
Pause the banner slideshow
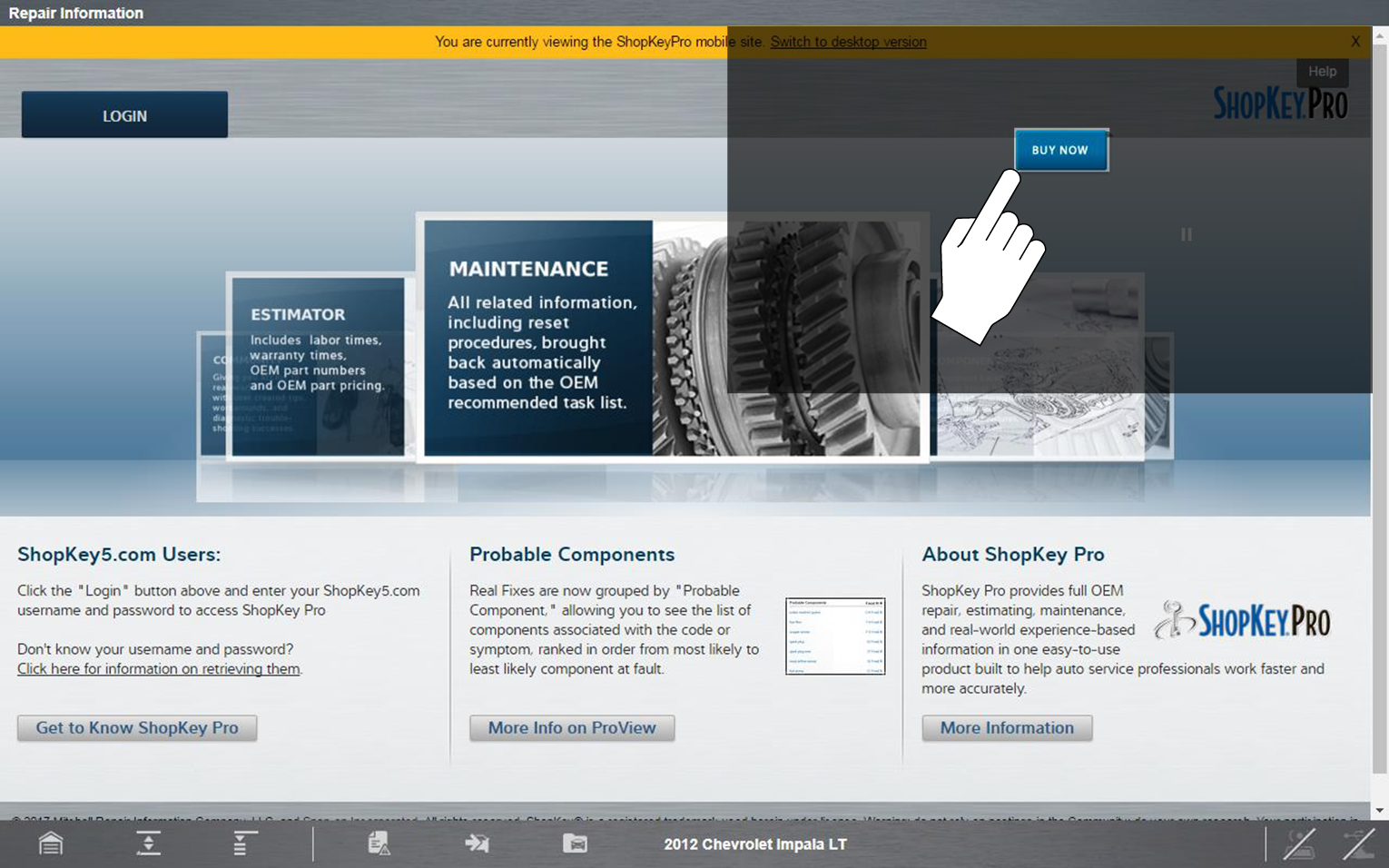(1186, 234)
